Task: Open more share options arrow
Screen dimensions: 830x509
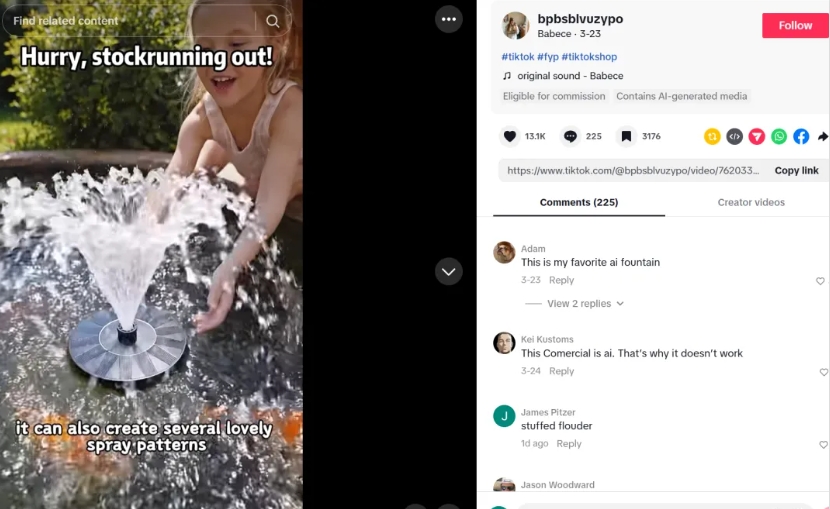Action: click(x=823, y=137)
